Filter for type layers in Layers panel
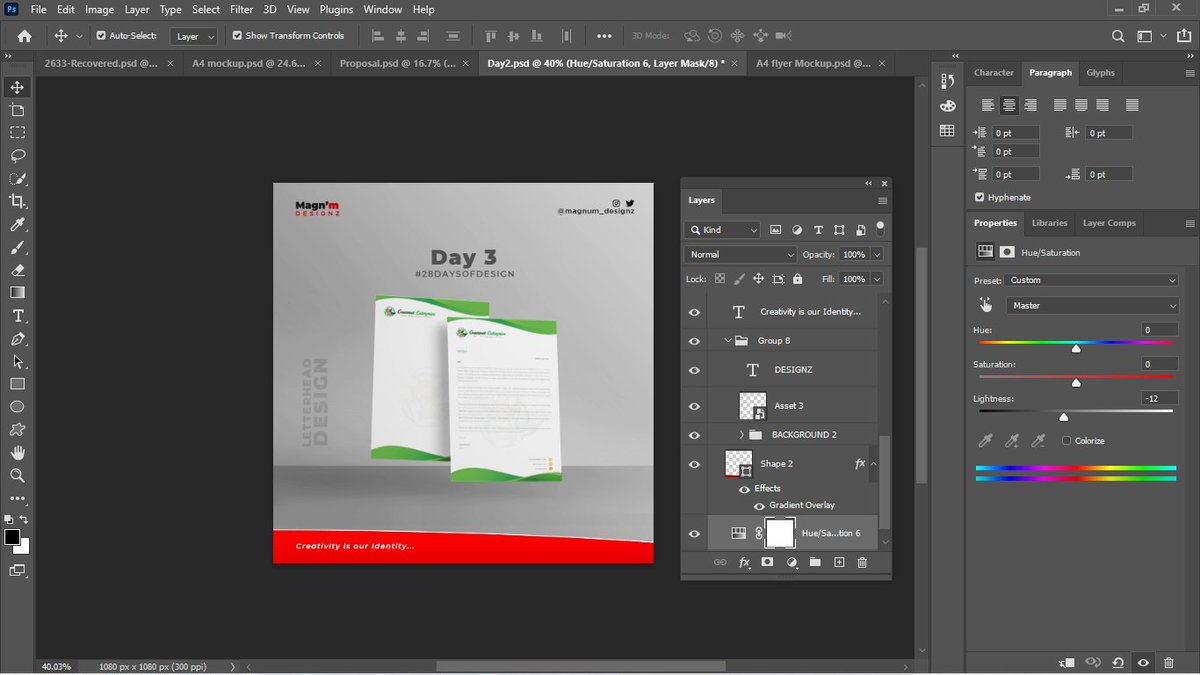1200x675 pixels. pos(818,230)
